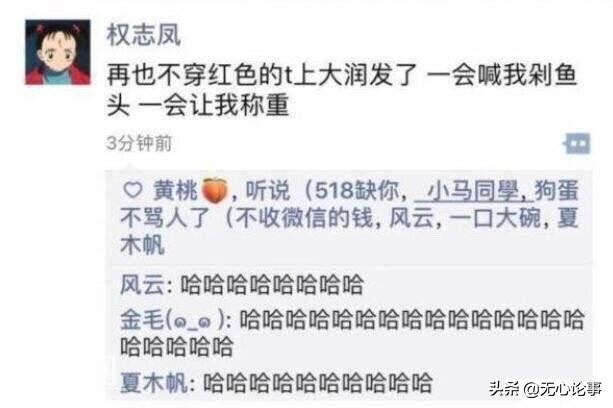This screenshot has height=408, width=613.
Task: Open 权志凤's profile picture
Action: [58, 52]
